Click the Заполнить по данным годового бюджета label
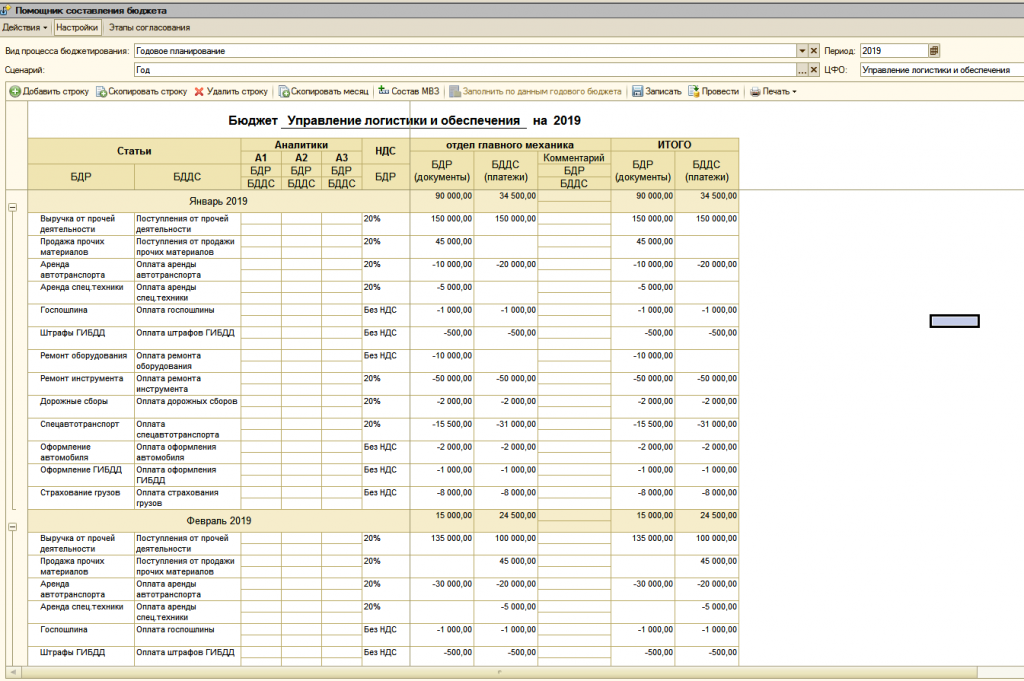The width and height of the screenshot is (1024, 681). (x=542, y=91)
